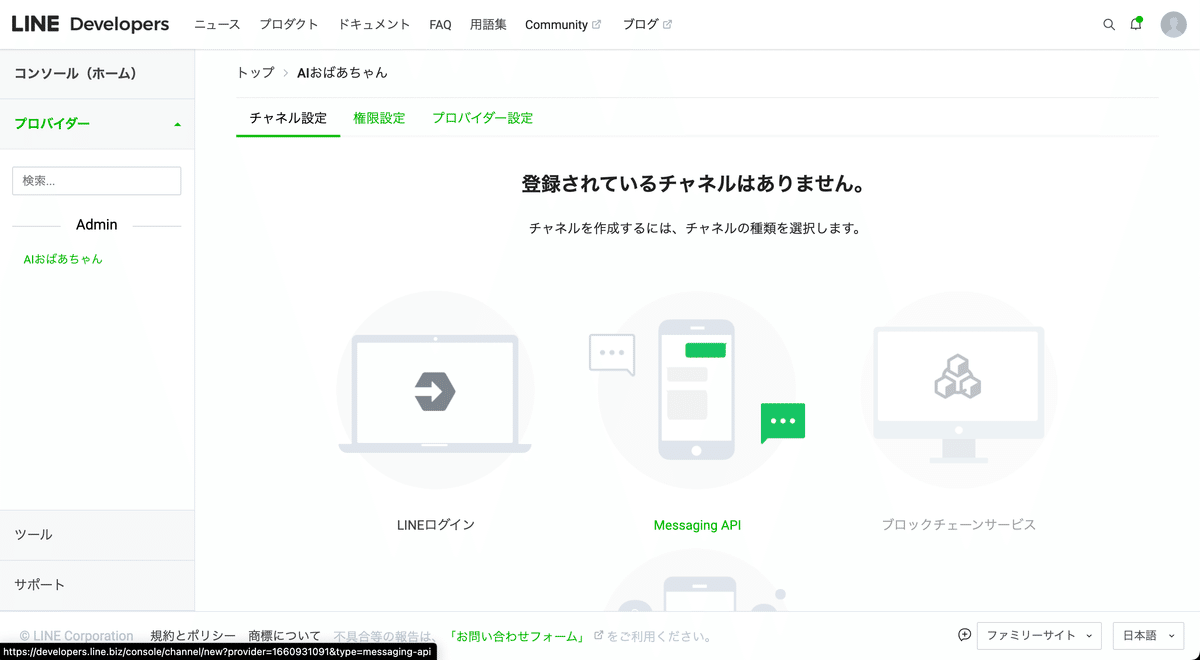Click the トップ breadcrumb link

tap(255, 73)
